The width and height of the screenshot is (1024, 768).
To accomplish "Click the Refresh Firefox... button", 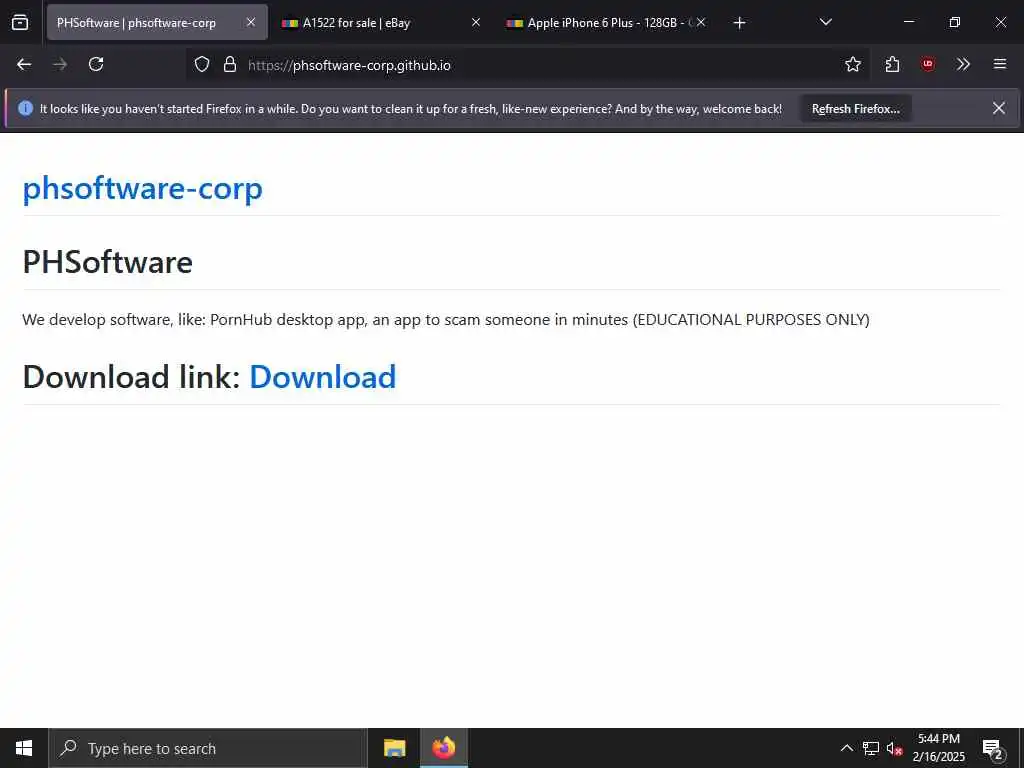I will (856, 109).
